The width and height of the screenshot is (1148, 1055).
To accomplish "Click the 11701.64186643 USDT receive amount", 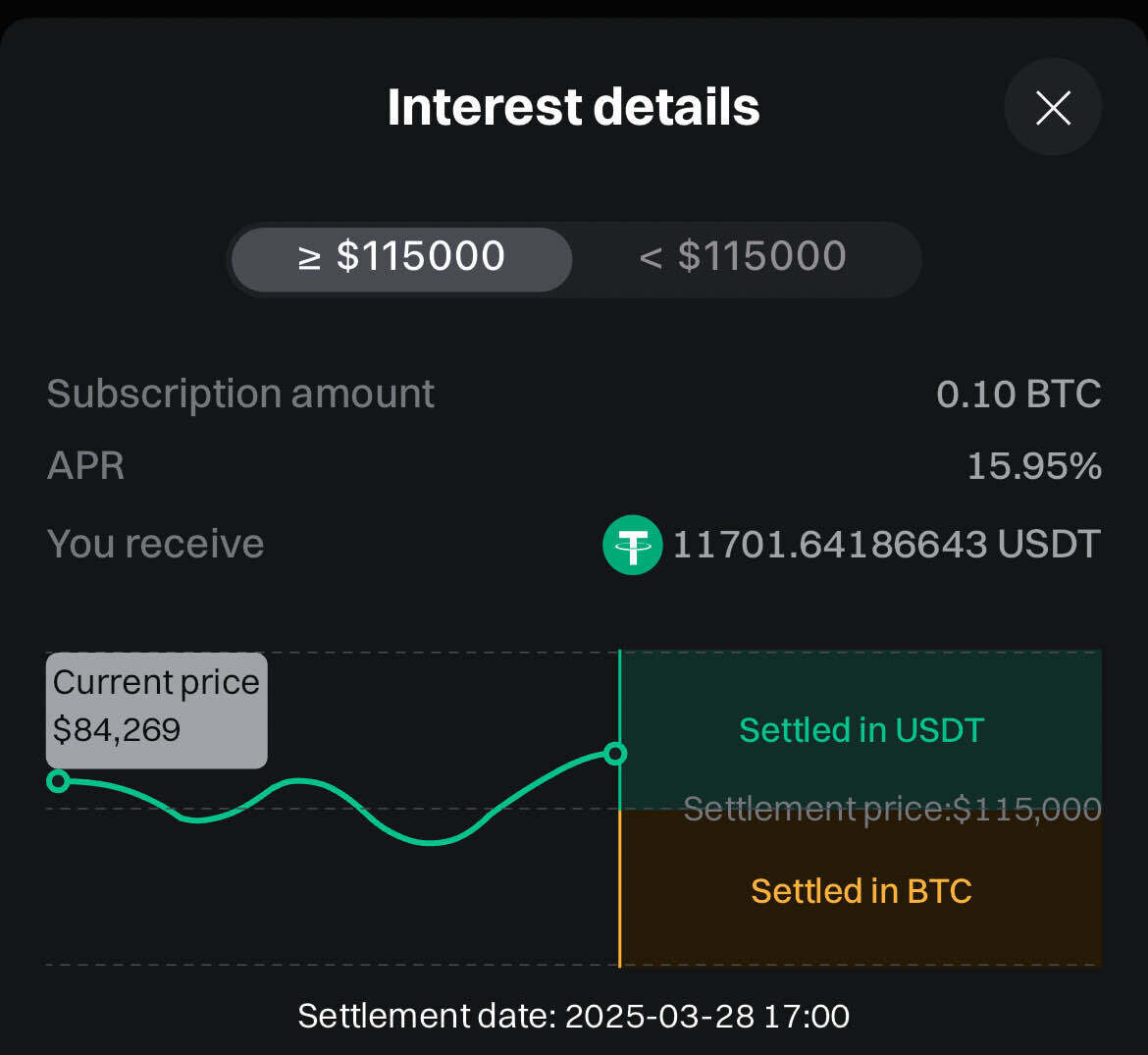I will [885, 545].
